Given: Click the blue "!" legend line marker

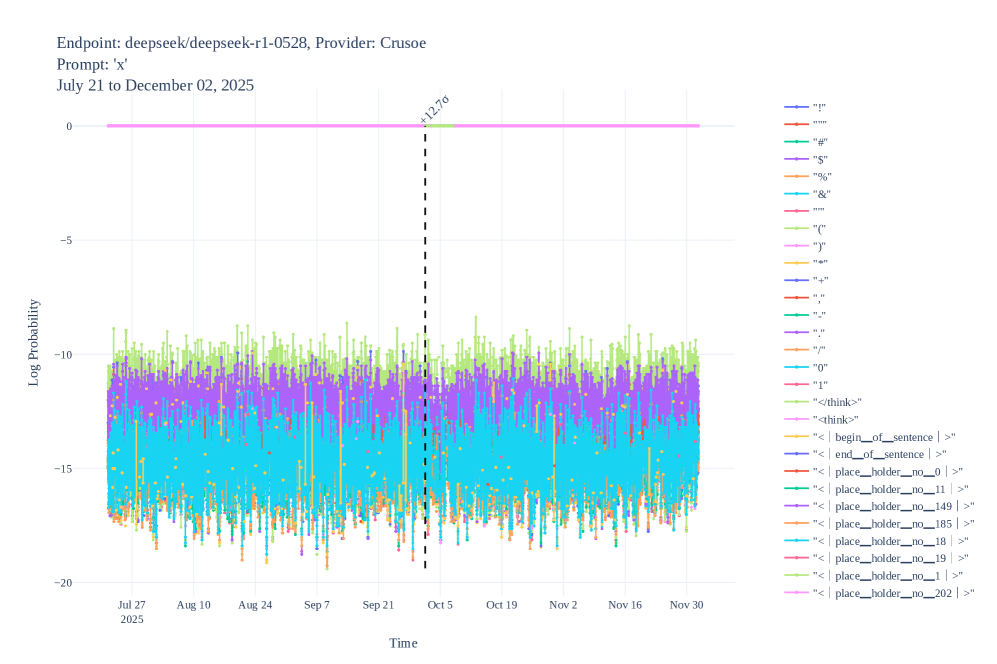Looking at the screenshot, I should tap(796, 107).
